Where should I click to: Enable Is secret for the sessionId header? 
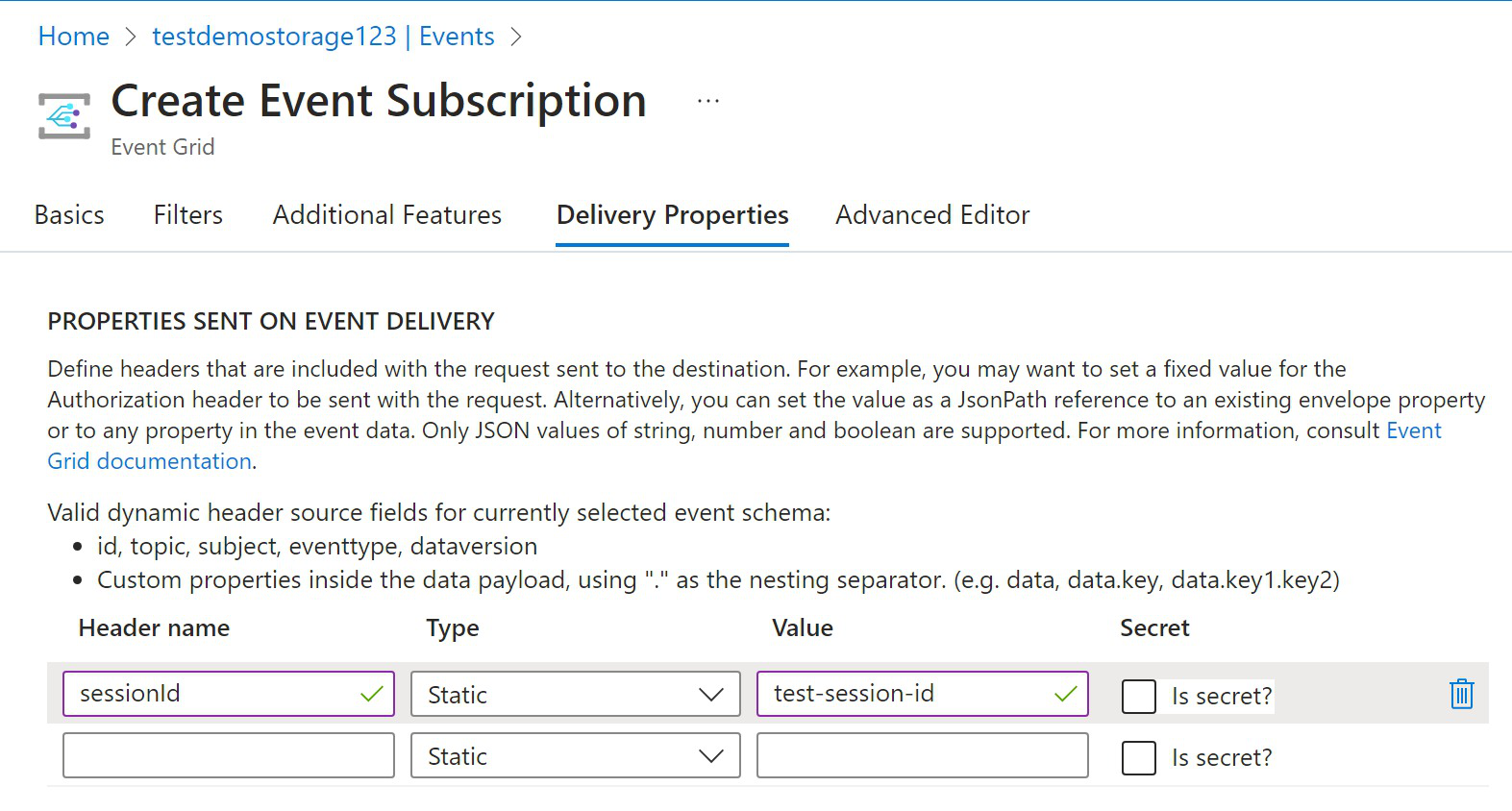tap(1138, 697)
